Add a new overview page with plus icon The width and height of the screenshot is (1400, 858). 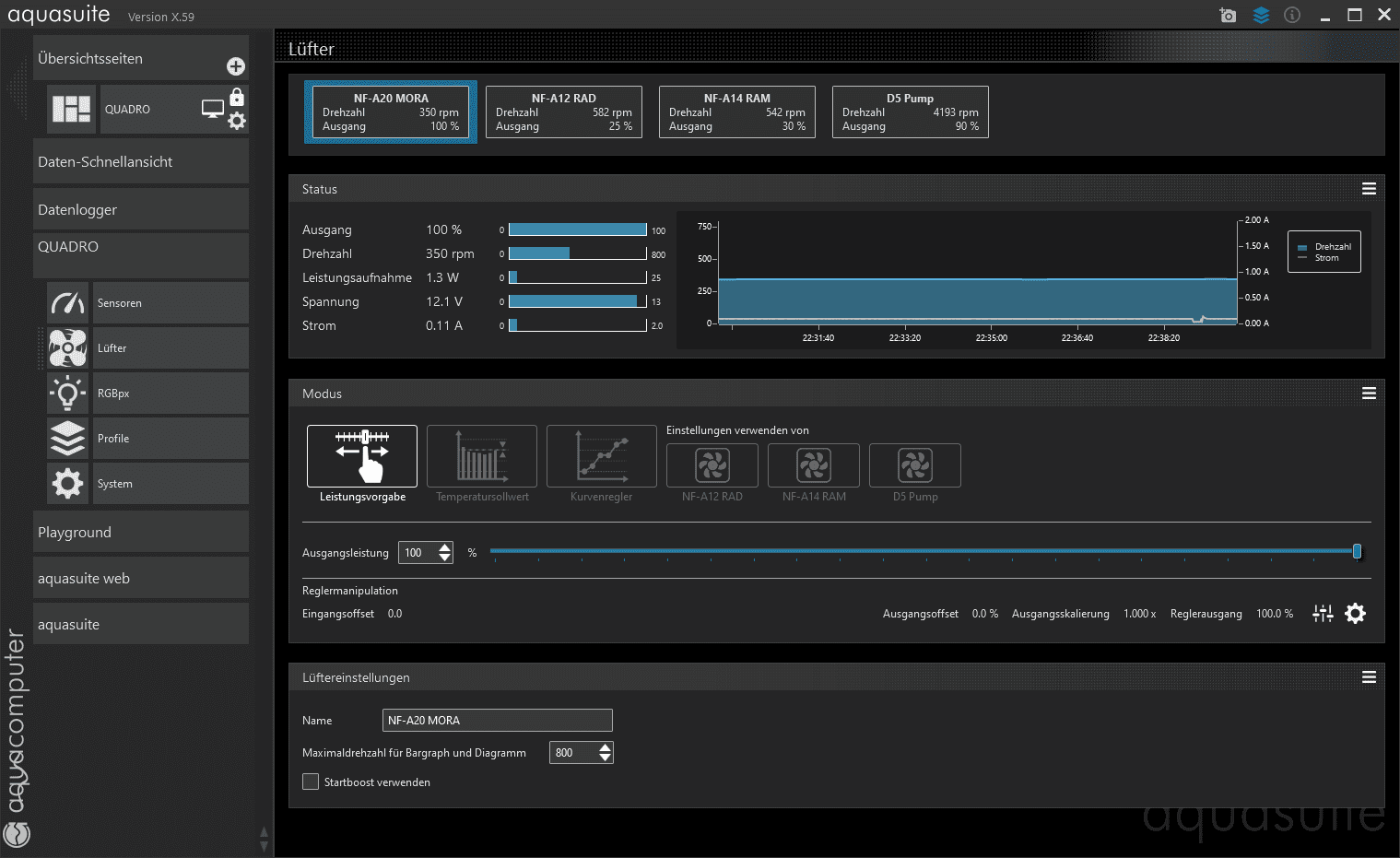236,66
